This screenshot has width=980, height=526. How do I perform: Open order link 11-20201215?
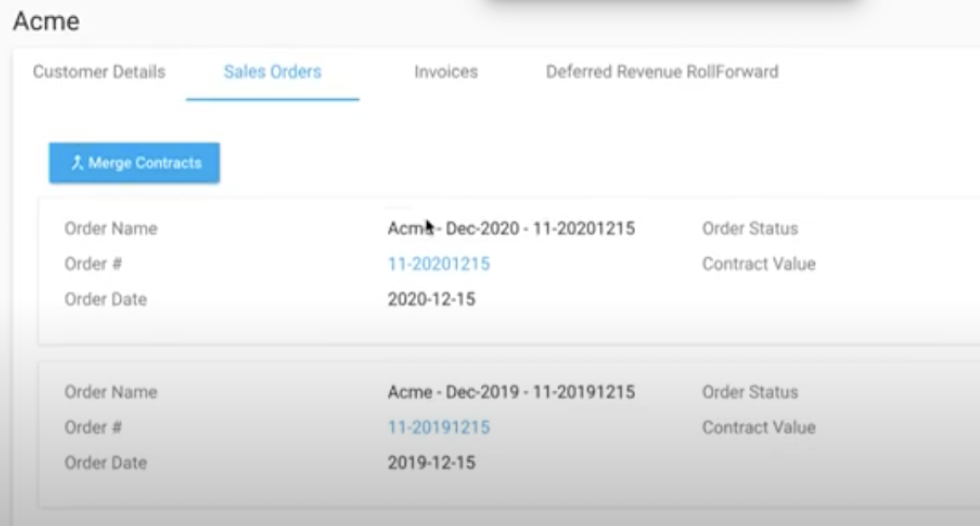coord(439,264)
